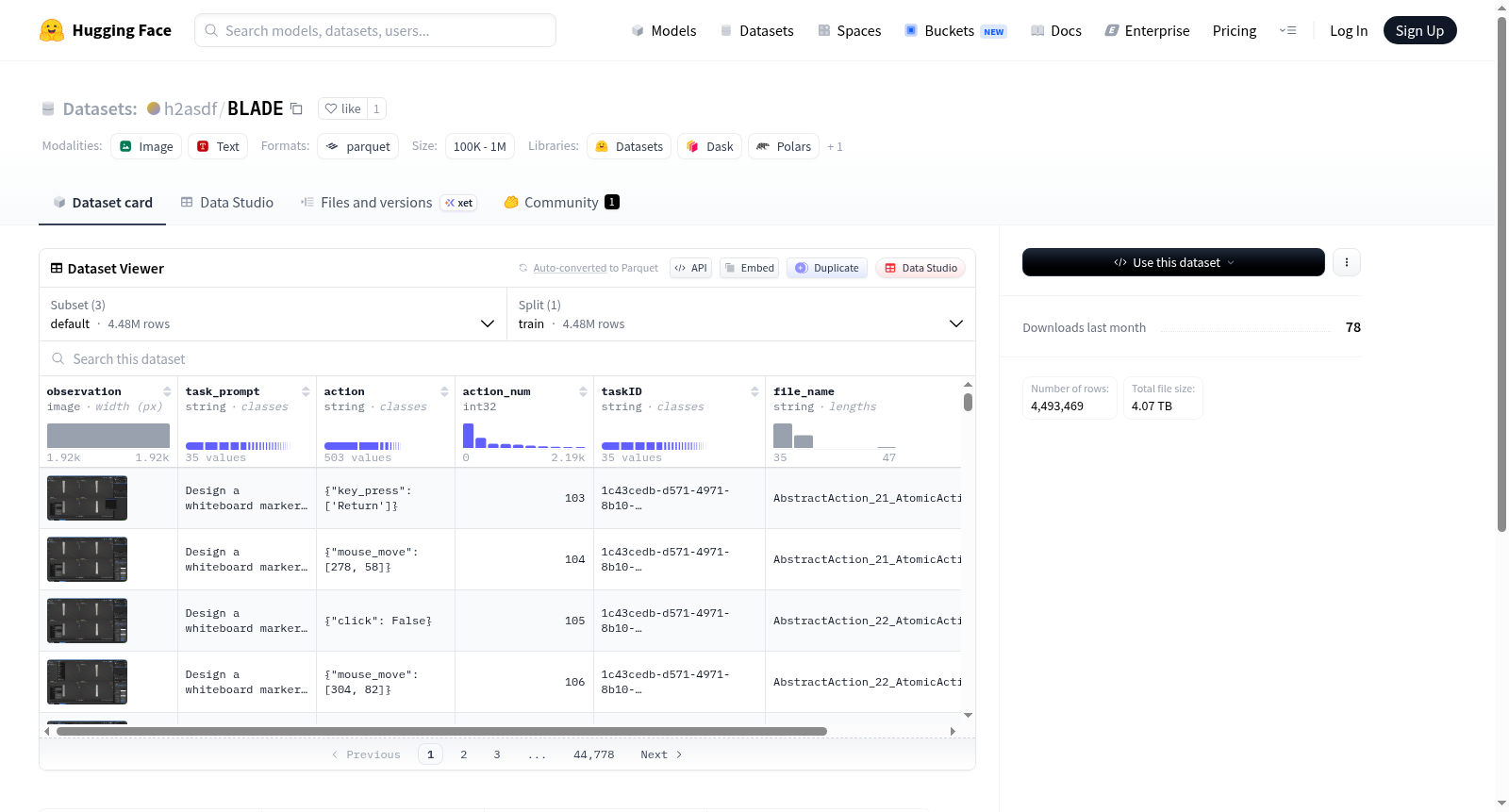The width and height of the screenshot is (1509, 812).
Task: Sort by the task_prompt column
Action: (306, 391)
